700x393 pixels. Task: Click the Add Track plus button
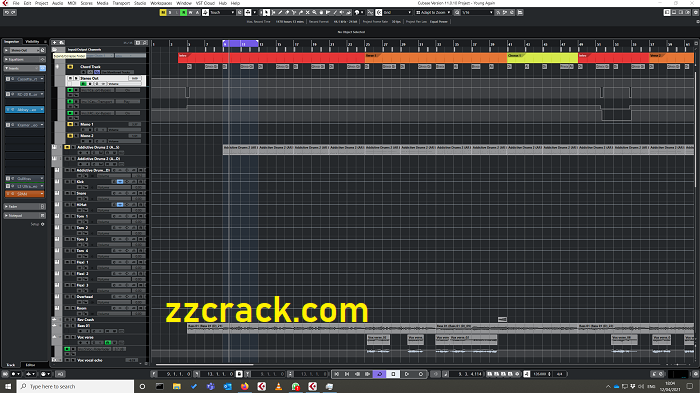(54, 42)
